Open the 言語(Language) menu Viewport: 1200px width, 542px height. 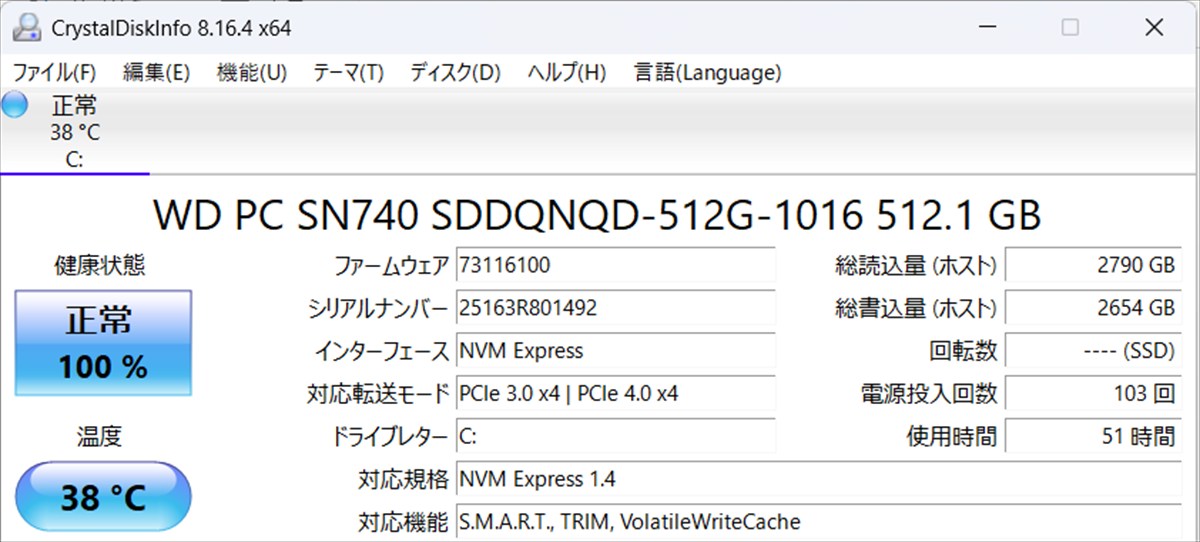tap(707, 72)
